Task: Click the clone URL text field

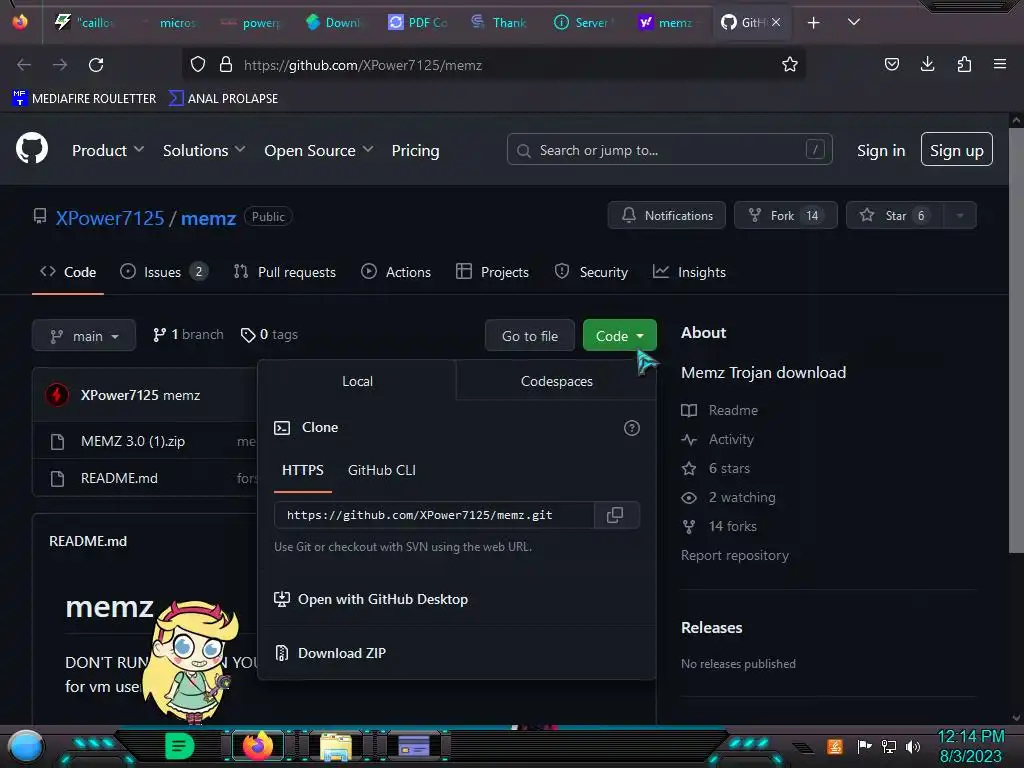Action: [x=434, y=515]
